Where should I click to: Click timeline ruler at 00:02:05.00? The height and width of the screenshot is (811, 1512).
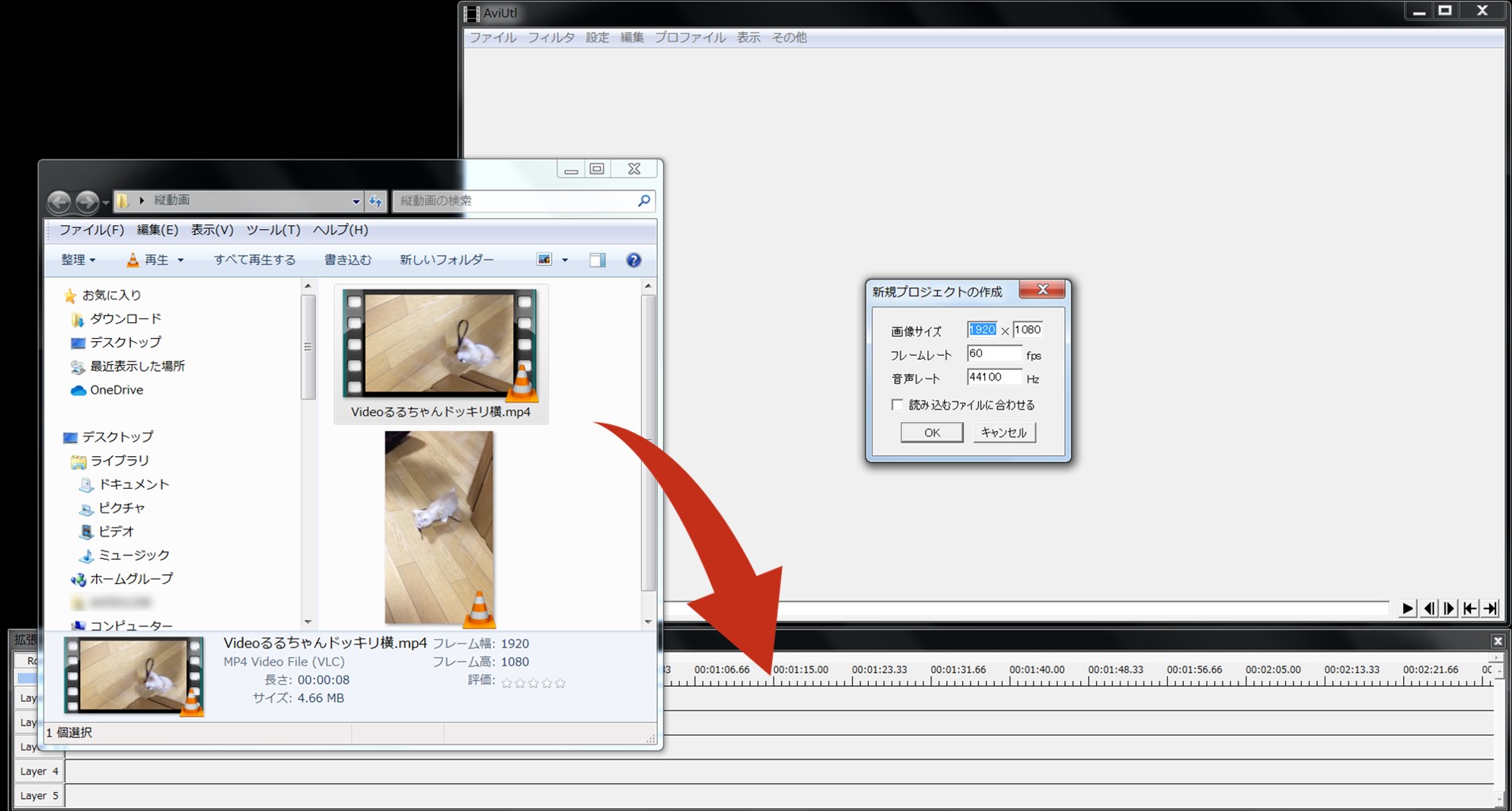(x=1273, y=670)
